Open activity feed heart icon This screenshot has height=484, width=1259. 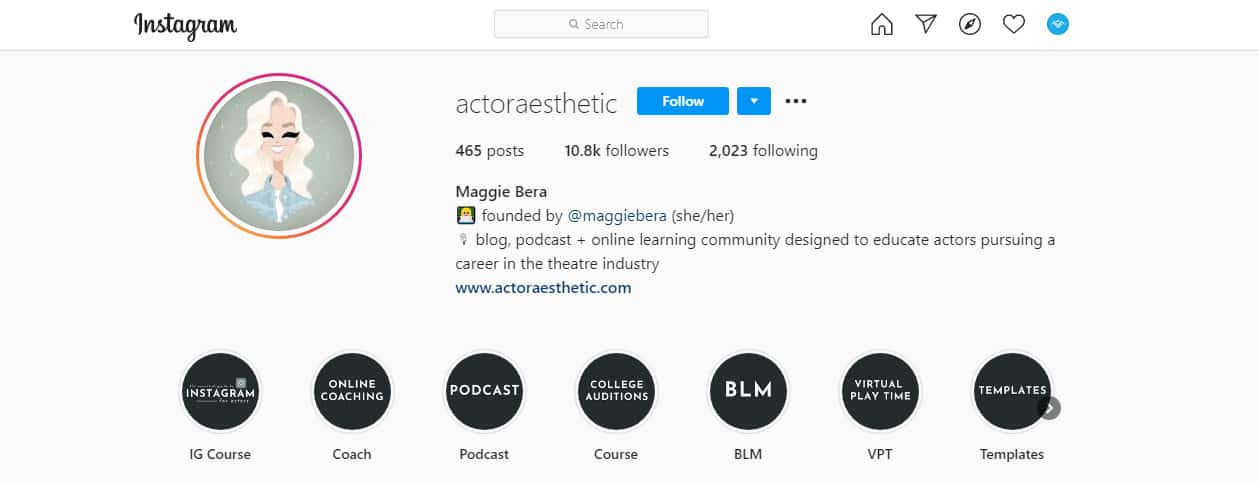[x=1014, y=24]
